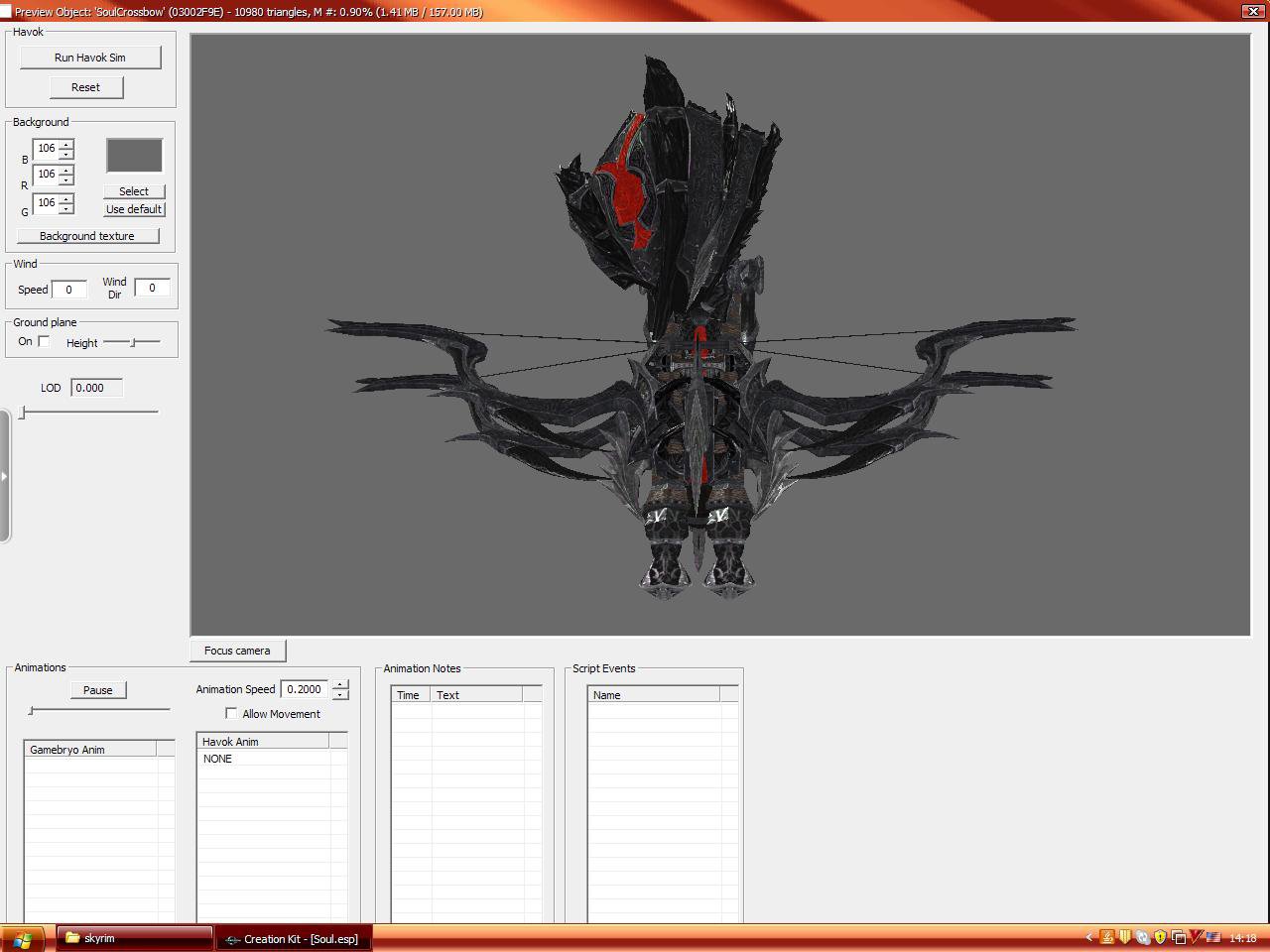Click the Wind Speed input field

click(x=69, y=290)
